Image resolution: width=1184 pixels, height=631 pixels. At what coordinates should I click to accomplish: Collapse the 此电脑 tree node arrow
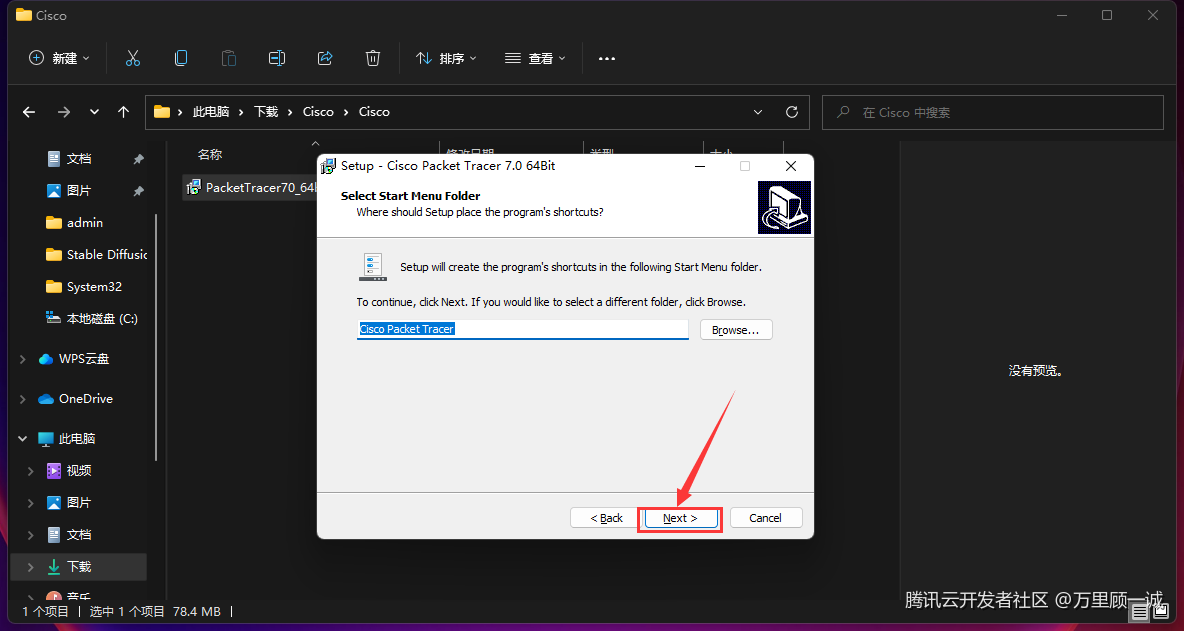23,439
